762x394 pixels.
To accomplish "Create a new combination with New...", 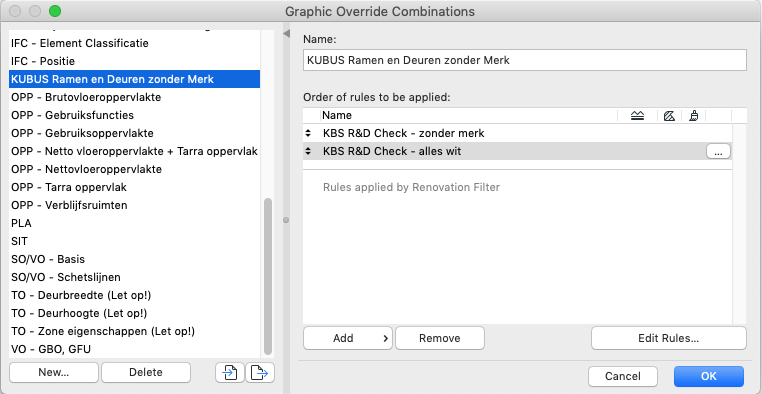I will (x=53, y=373).
